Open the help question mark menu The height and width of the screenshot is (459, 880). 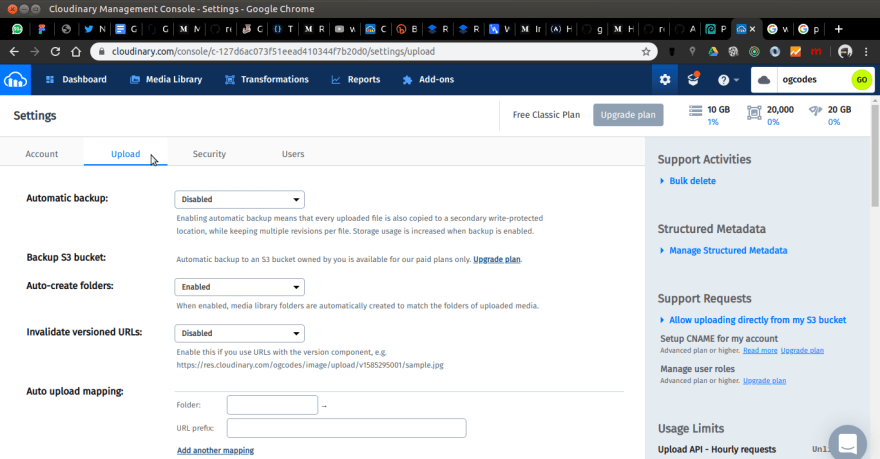728,80
